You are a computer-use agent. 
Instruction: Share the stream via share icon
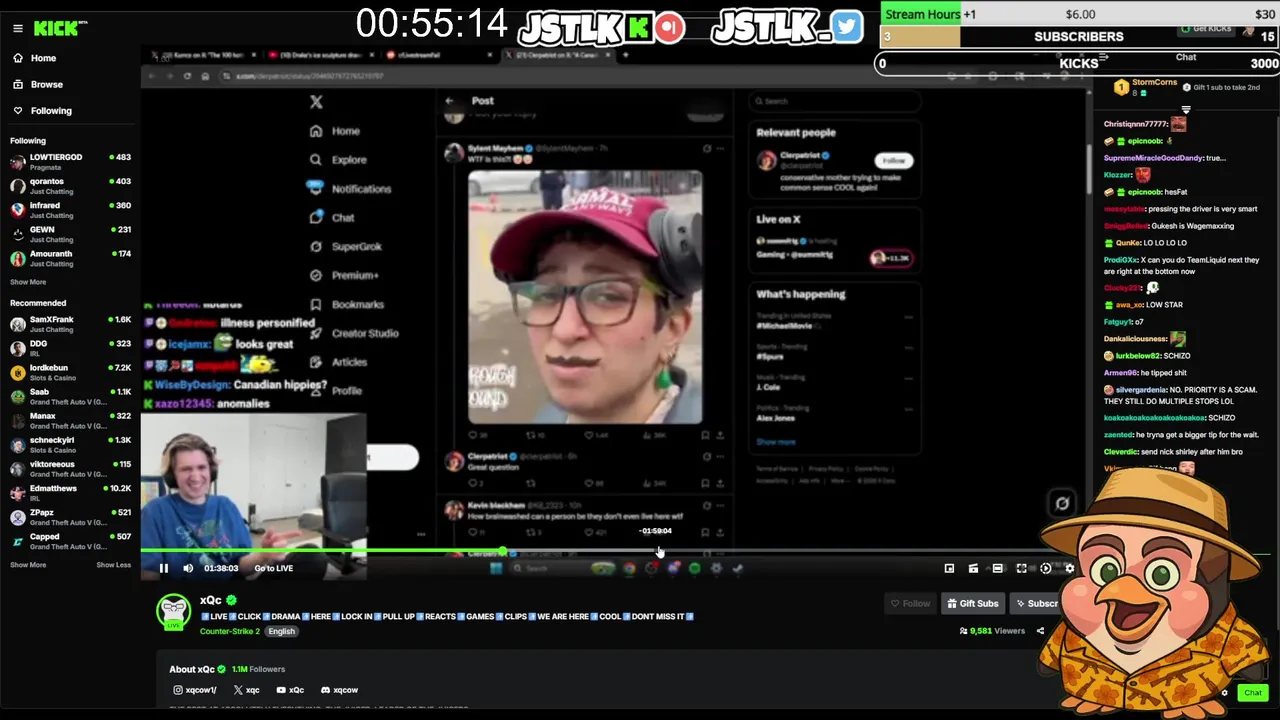coord(1040,631)
